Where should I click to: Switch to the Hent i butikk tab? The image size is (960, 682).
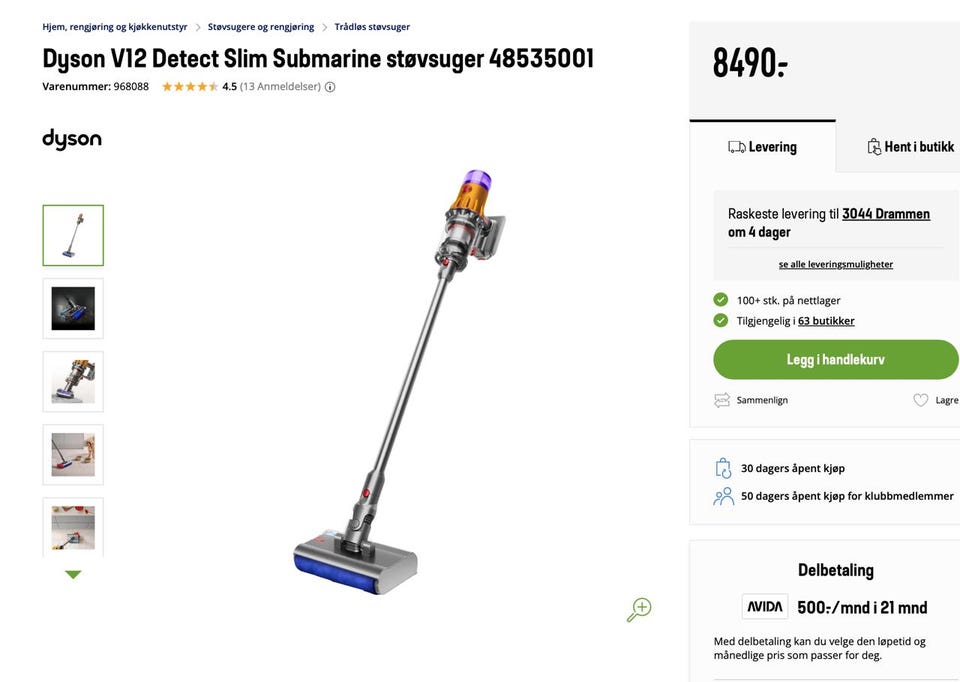coord(910,147)
